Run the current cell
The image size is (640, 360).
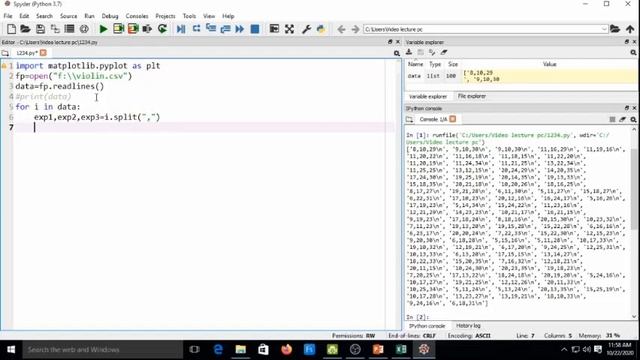(118, 29)
